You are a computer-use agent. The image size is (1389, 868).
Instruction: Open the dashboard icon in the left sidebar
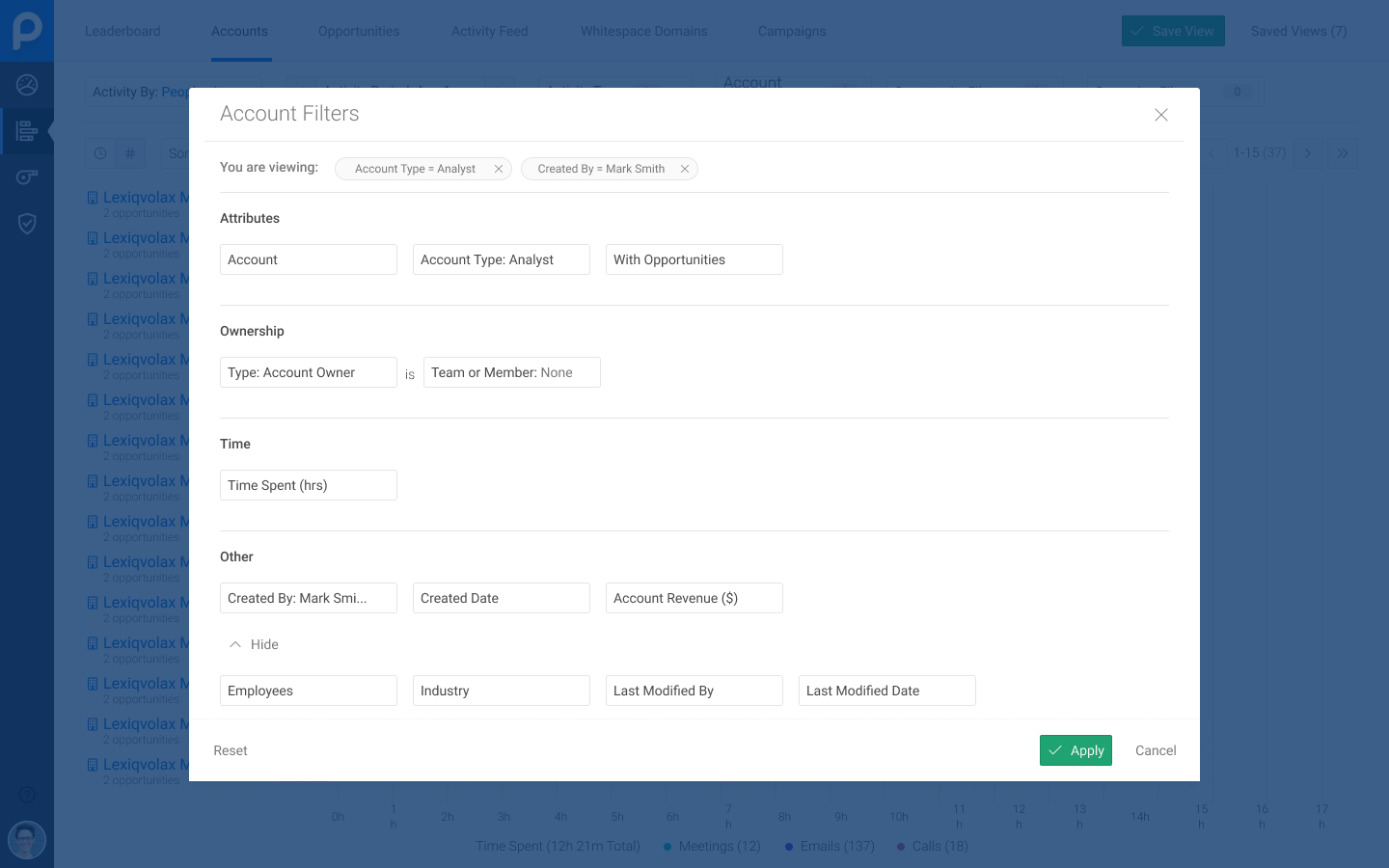click(x=27, y=85)
